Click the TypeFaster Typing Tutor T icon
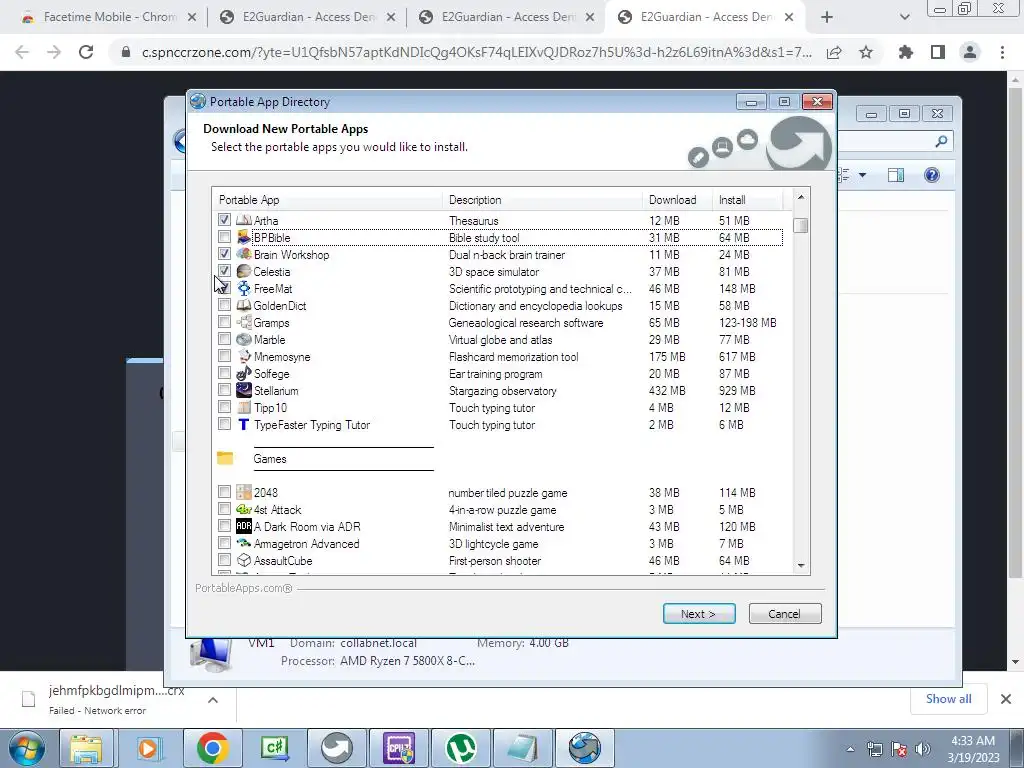The width and height of the screenshot is (1024, 768). point(244,424)
